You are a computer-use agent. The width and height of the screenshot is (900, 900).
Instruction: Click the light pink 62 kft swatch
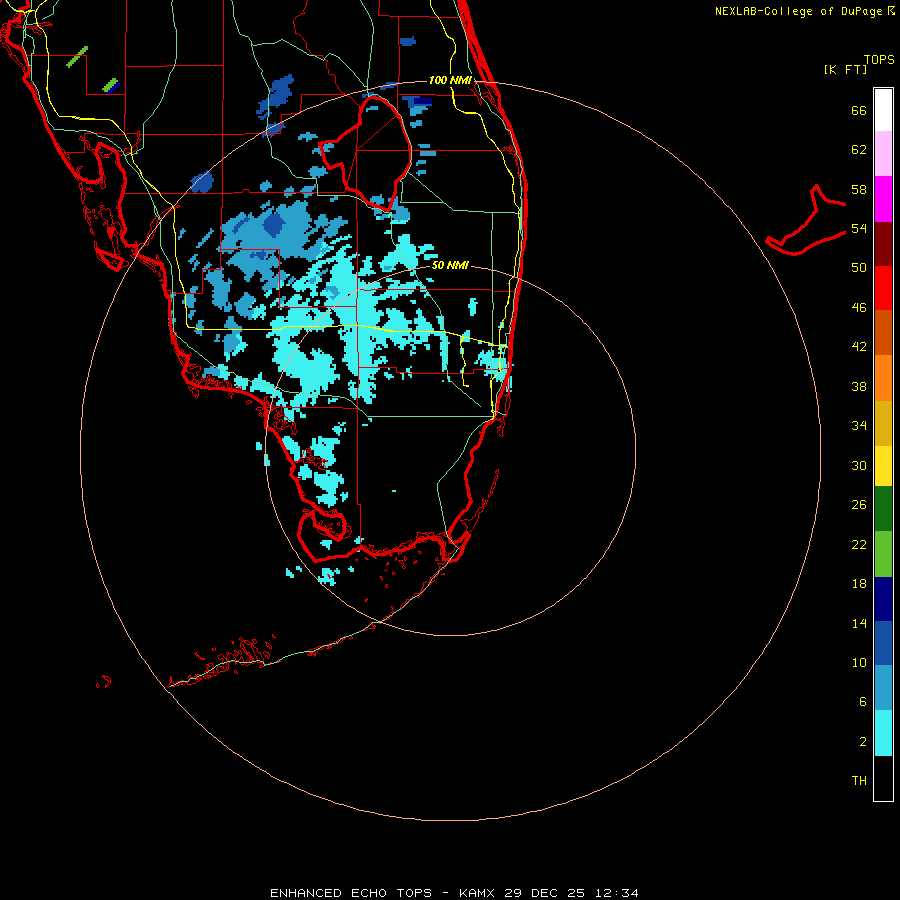pyautogui.click(x=883, y=154)
